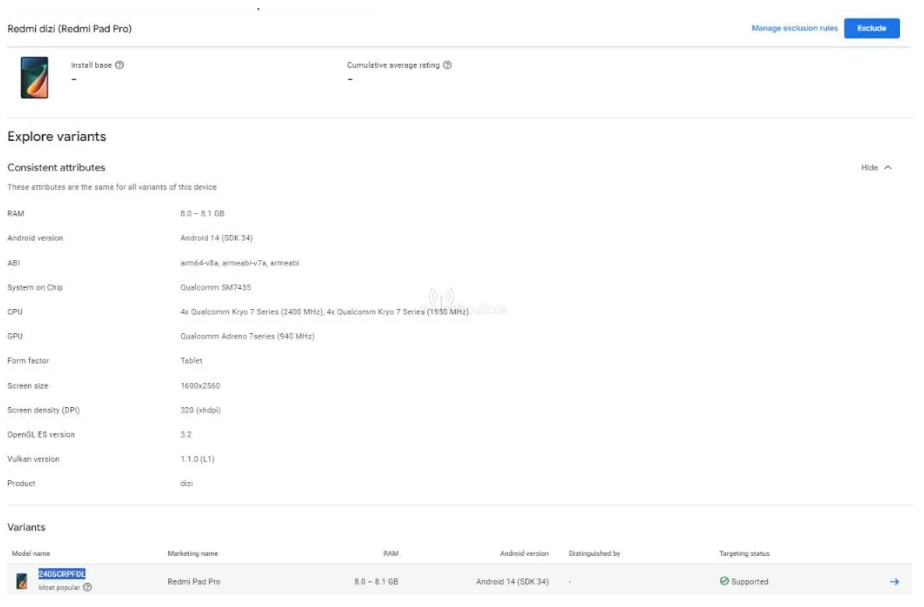
Task: Click the 320 (xhdpi) density value
Action: (x=200, y=410)
